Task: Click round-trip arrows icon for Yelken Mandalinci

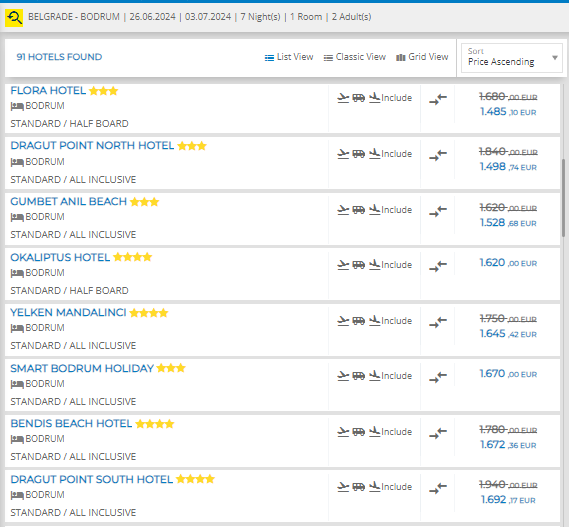Action: 438,322
